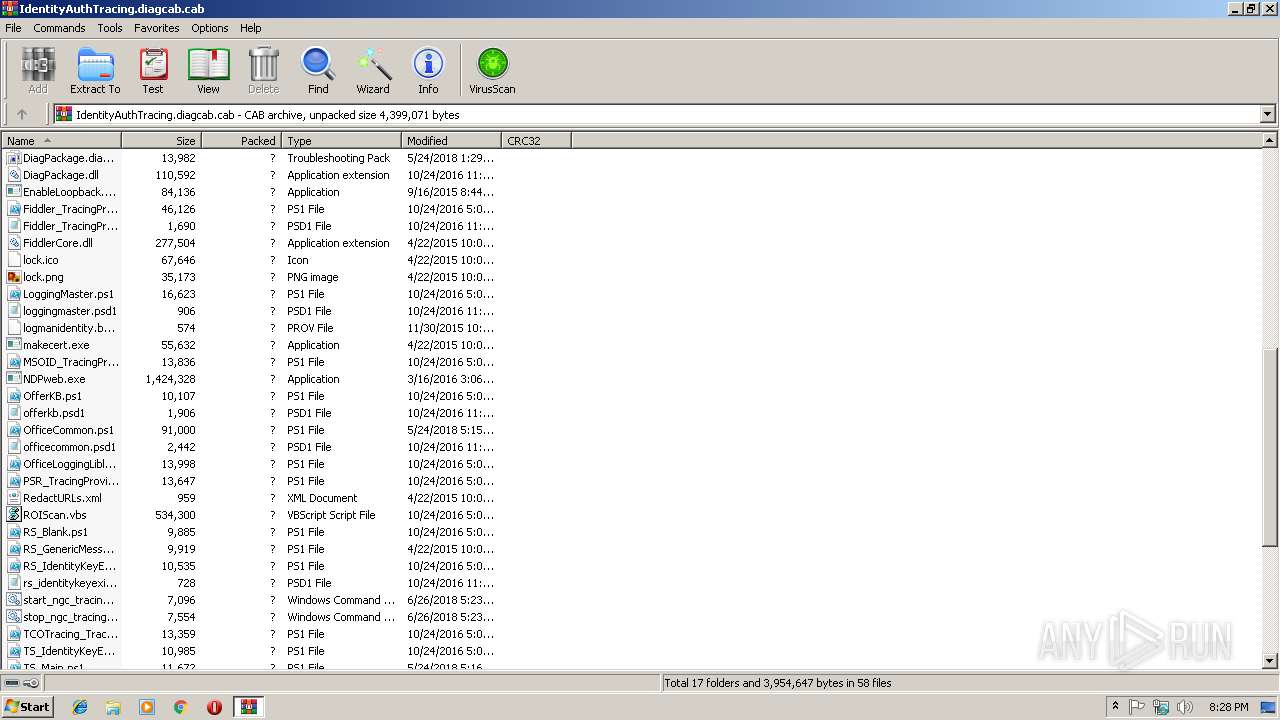Open address bar path dropdown
1280x720 pixels.
tap(1267, 114)
